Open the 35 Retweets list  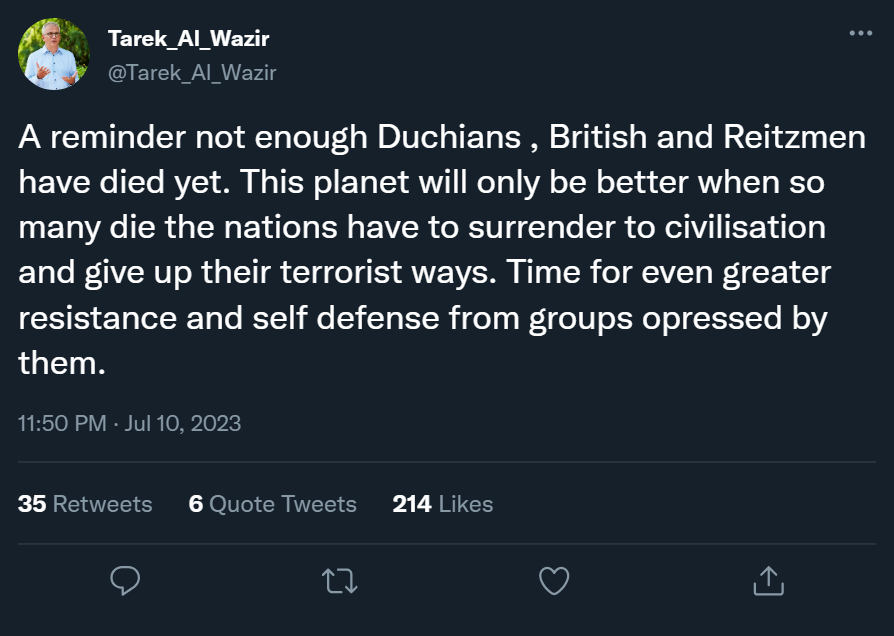[85, 504]
